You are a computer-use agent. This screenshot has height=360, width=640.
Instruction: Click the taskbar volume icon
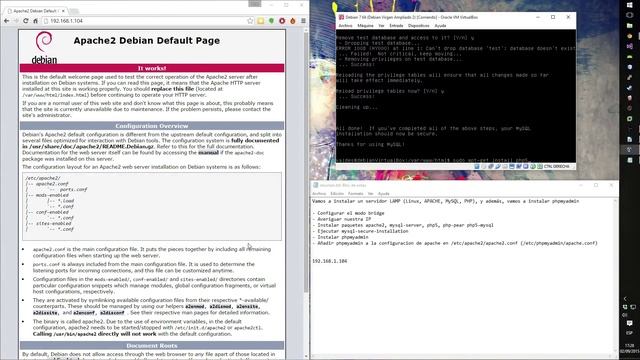pyautogui.click(x=625, y=315)
